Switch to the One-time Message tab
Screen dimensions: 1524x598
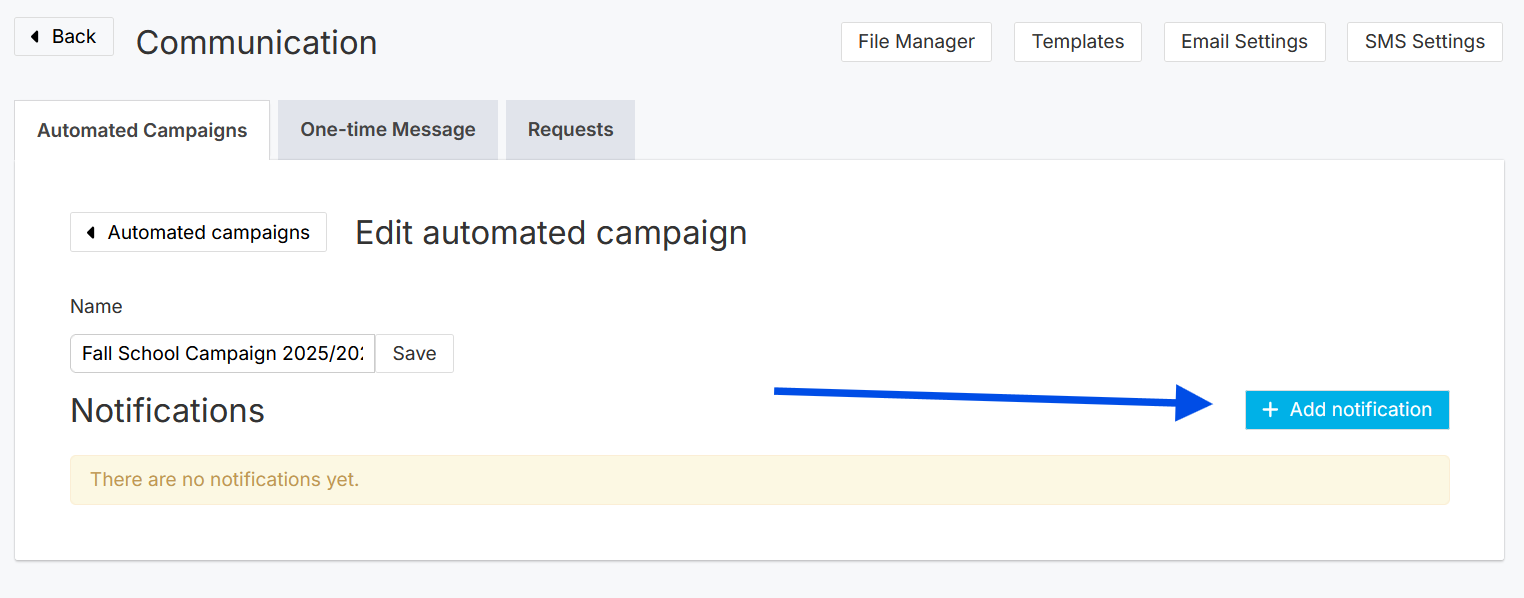click(x=388, y=130)
